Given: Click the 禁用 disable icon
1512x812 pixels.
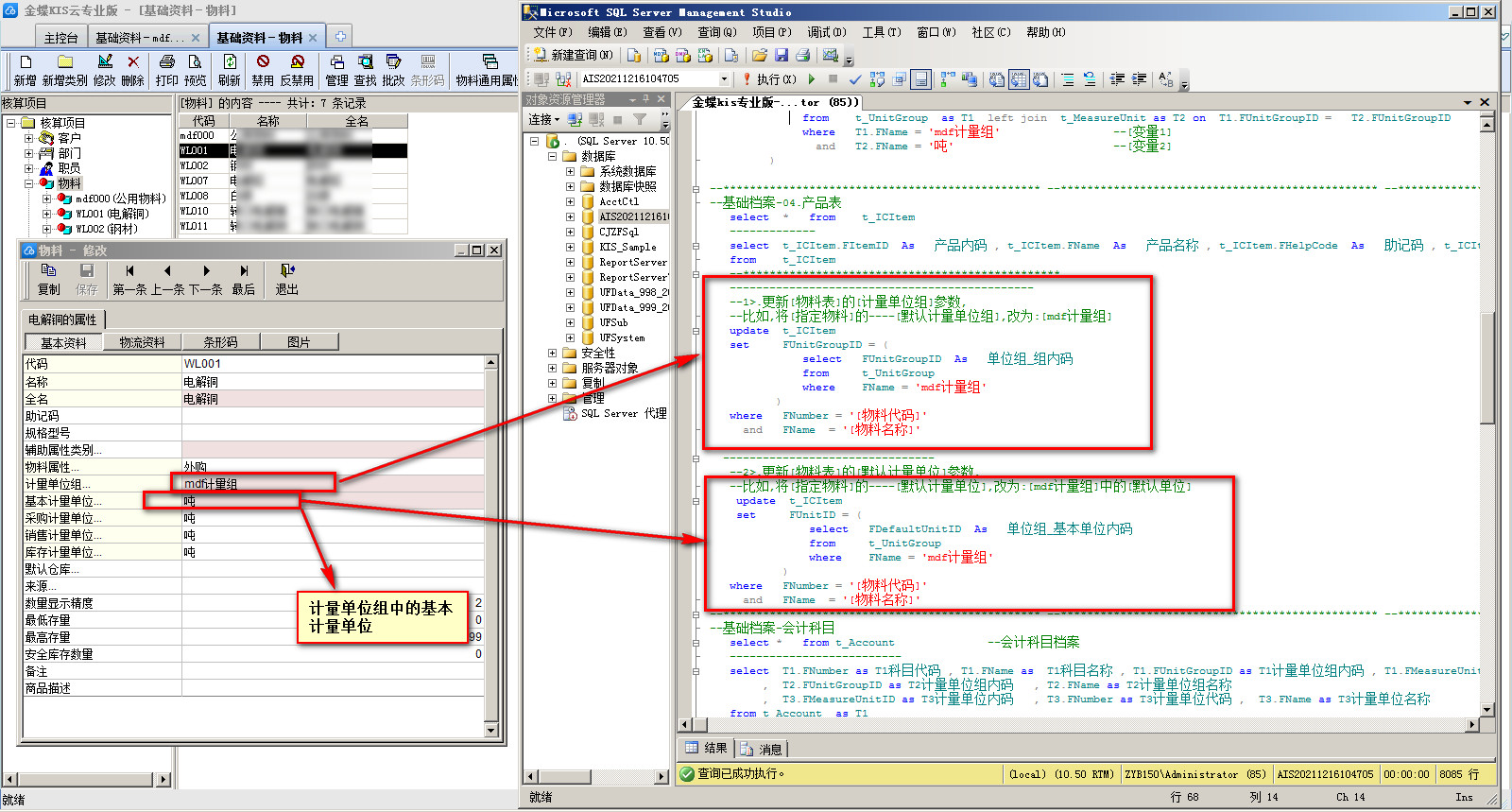Looking at the screenshot, I should point(263,62).
